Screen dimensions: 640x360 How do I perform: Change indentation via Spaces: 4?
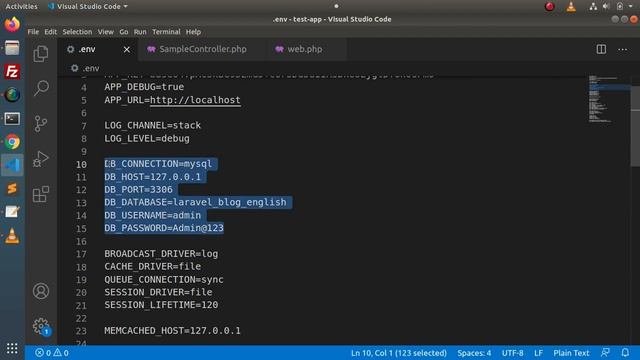coord(474,353)
